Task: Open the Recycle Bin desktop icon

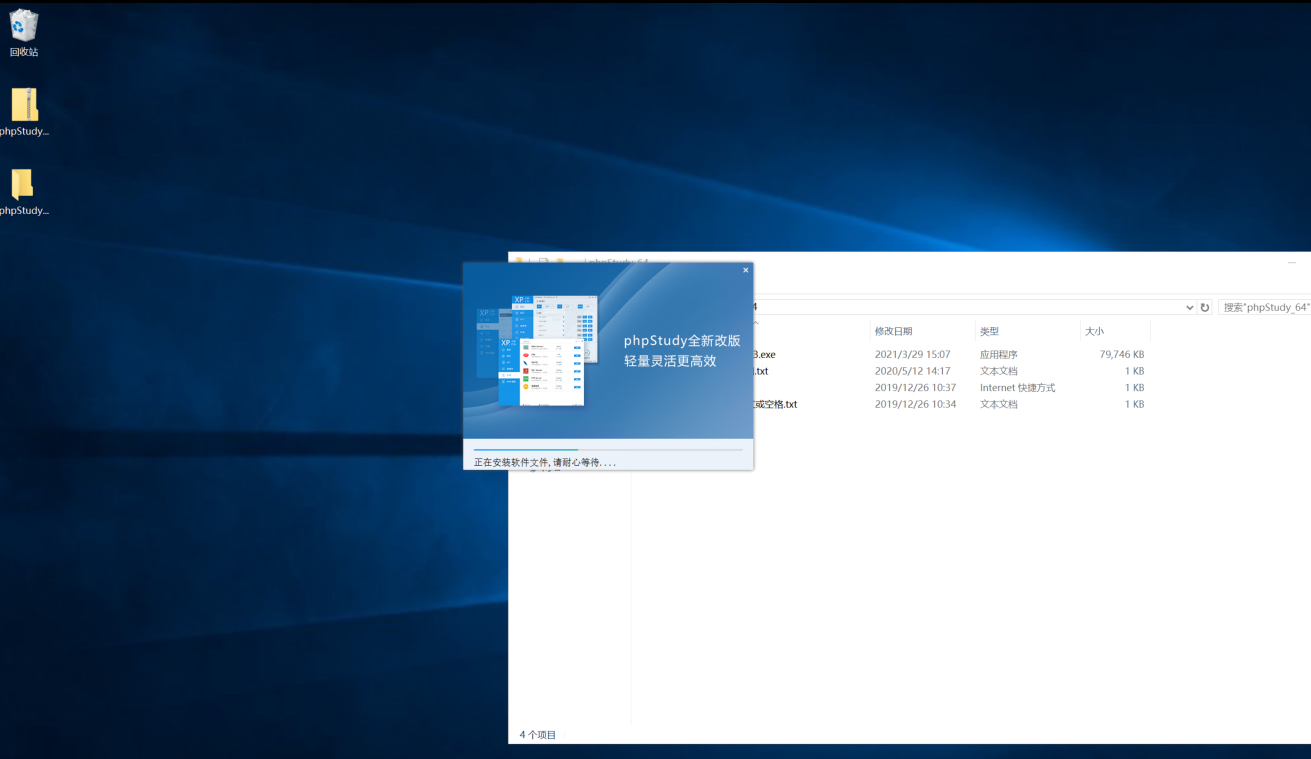Action: pos(24,33)
